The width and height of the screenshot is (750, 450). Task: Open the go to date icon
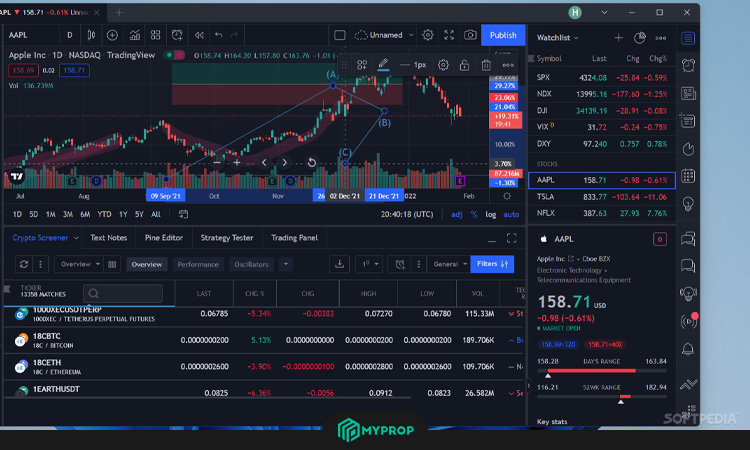(183, 214)
